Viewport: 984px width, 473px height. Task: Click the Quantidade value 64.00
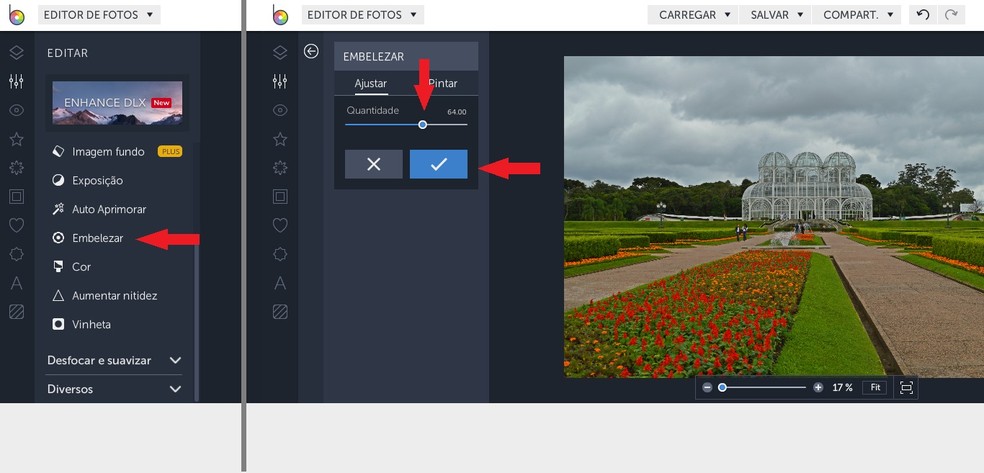457,112
